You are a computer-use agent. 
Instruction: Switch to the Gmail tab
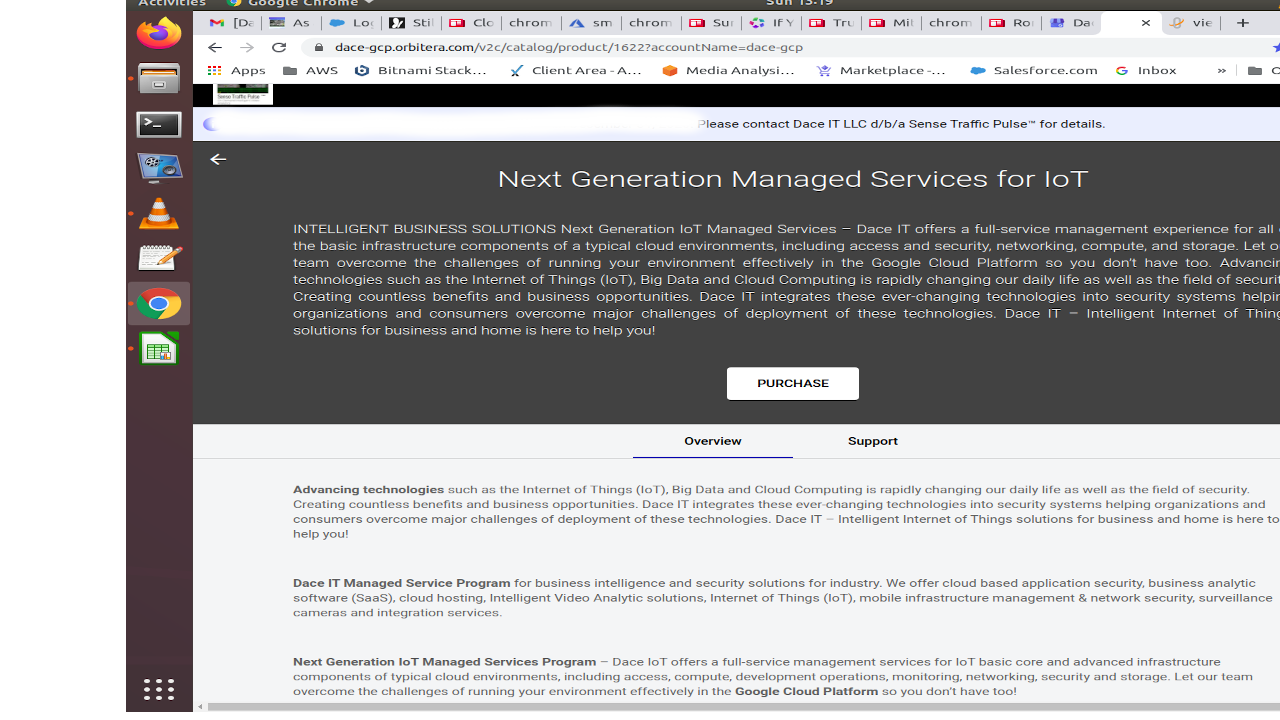point(230,23)
